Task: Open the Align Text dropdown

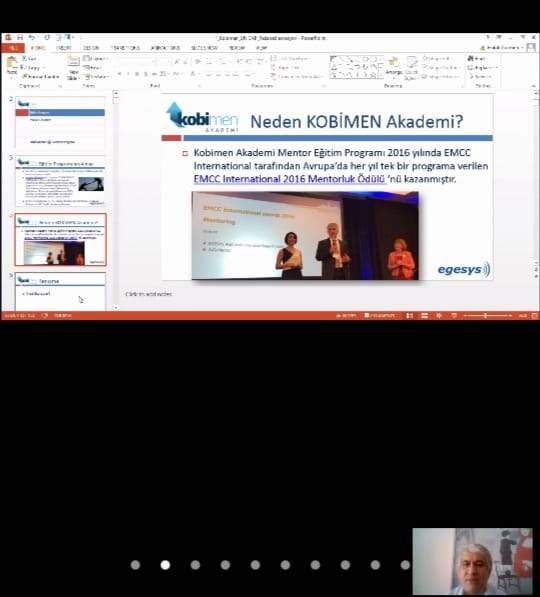Action: coord(287,68)
